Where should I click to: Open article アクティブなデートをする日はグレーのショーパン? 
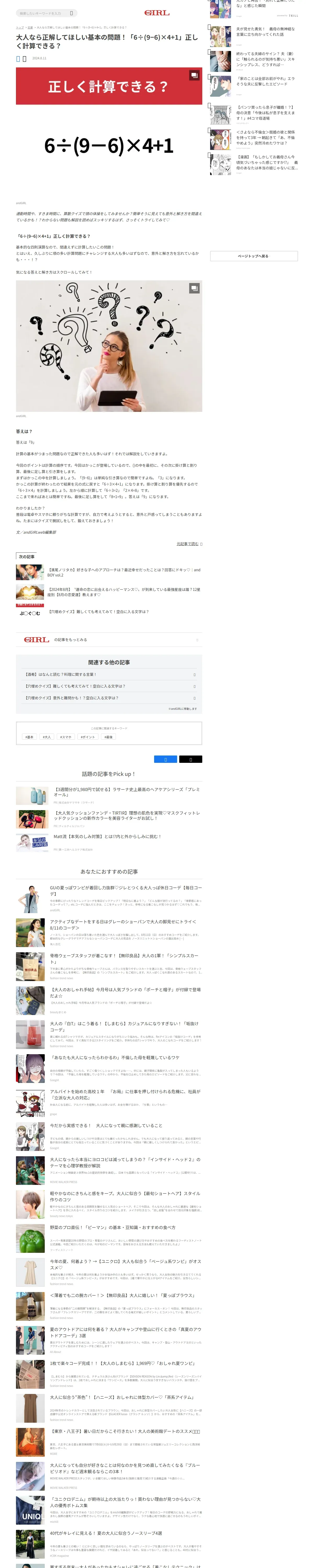tap(123, 924)
